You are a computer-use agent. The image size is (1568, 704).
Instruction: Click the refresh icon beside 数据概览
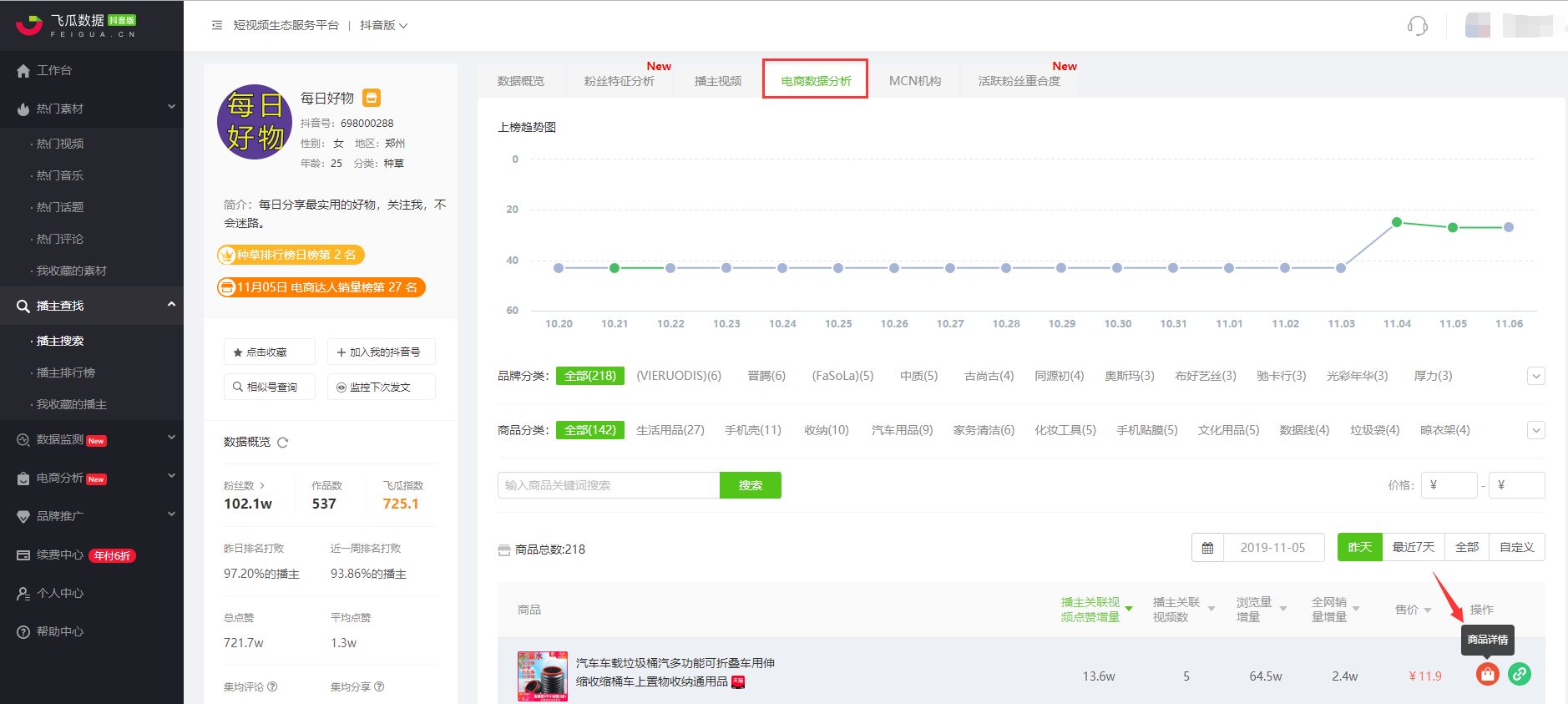(282, 443)
